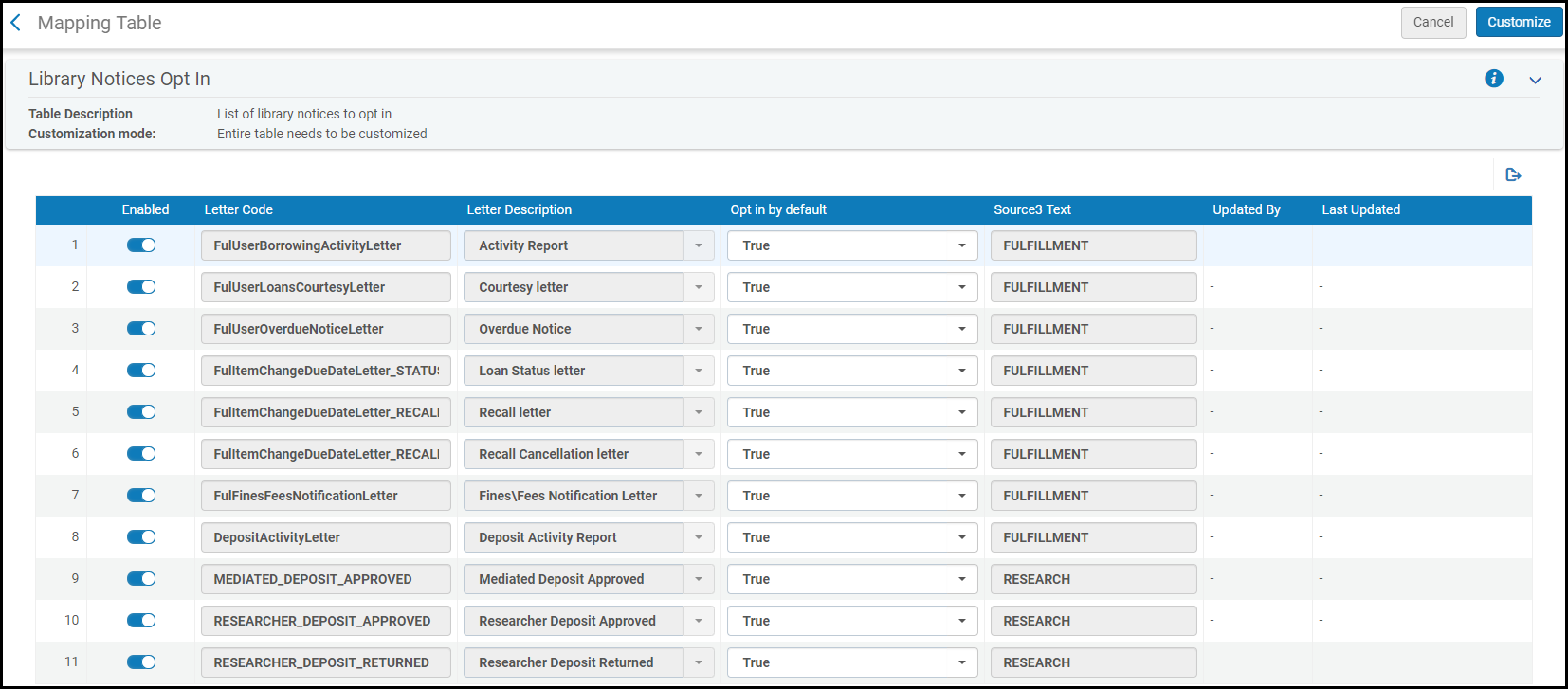The height and width of the screenshot is (689, 1568).
Task: Toggle the RESEARCHER_DEPOSIT_RETURNED enabled switch
Action: (x=141, y=662)
